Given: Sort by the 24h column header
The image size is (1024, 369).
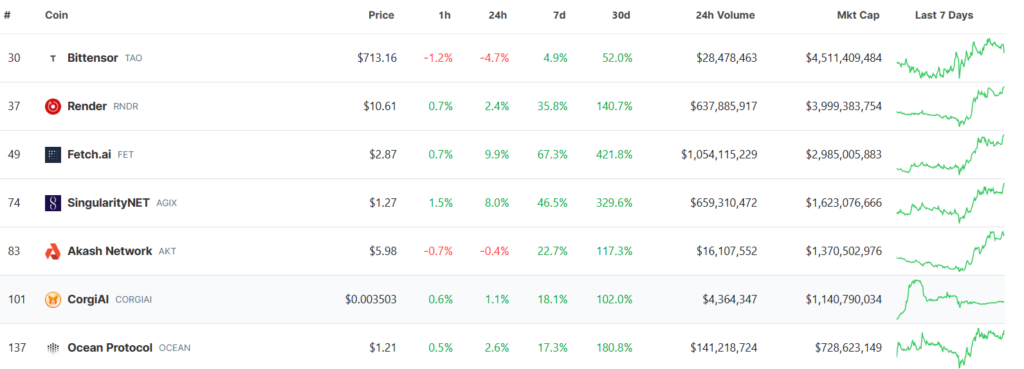Looking at the screenshot, I should pos(499,15).
